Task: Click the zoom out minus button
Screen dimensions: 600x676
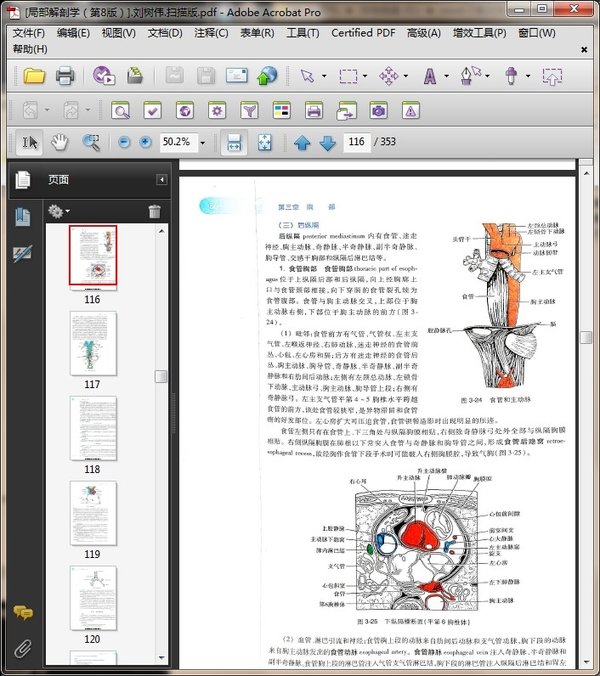Action: [x=124, y=142]
